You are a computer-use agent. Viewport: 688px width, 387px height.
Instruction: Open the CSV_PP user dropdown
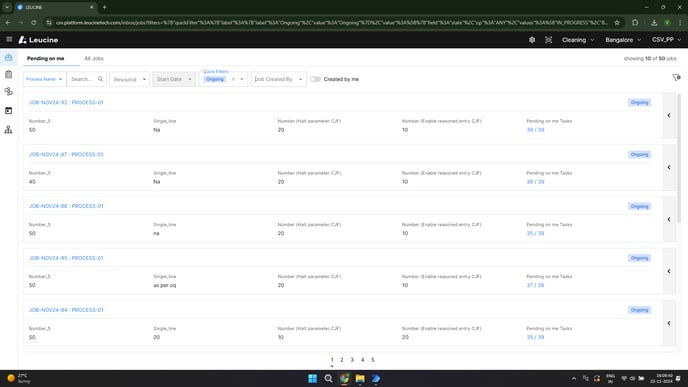click(x=666, y=40)
